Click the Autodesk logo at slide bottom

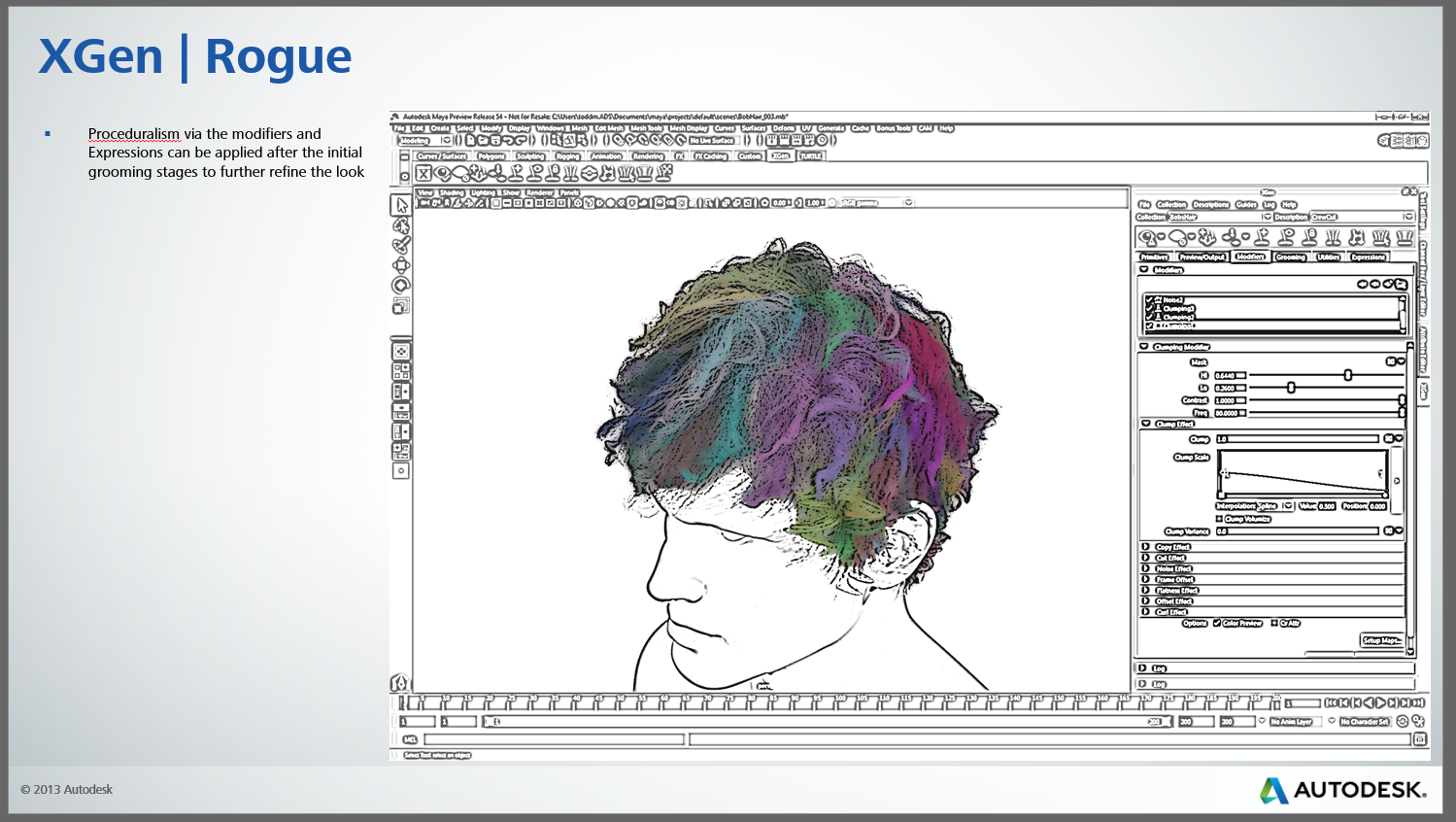pos(1343,790)
